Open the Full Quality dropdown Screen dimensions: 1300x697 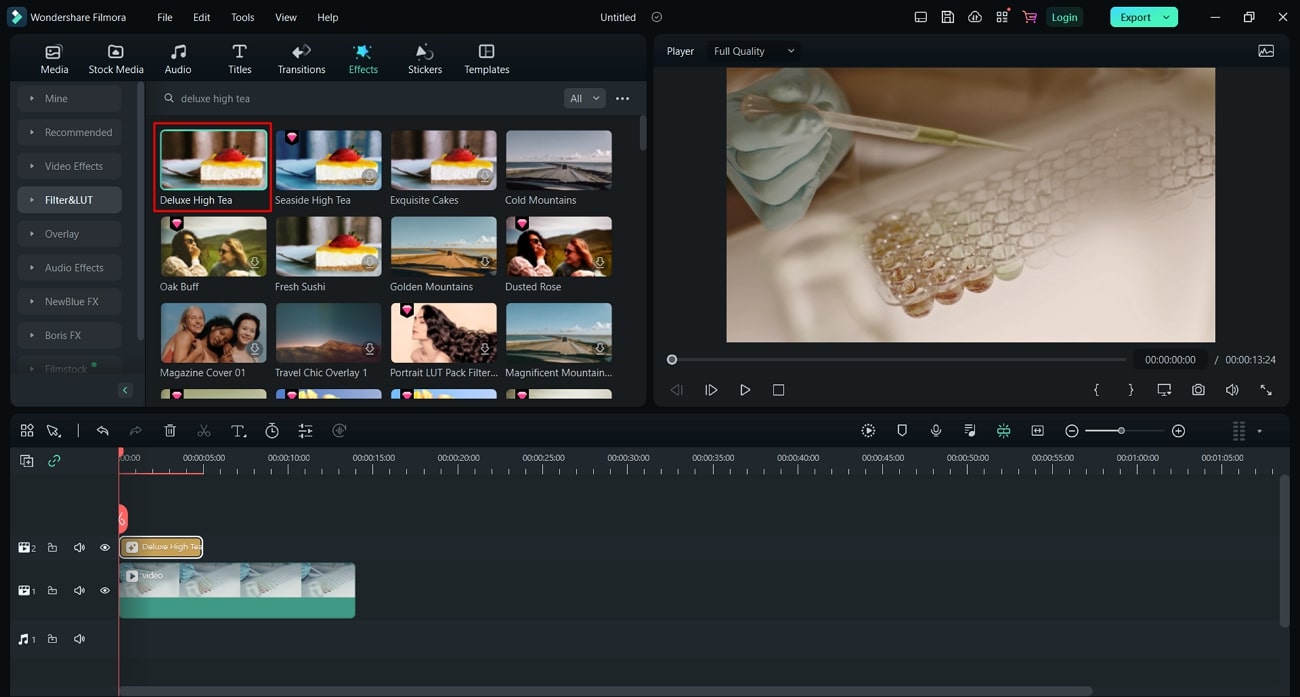coord(754,51)
